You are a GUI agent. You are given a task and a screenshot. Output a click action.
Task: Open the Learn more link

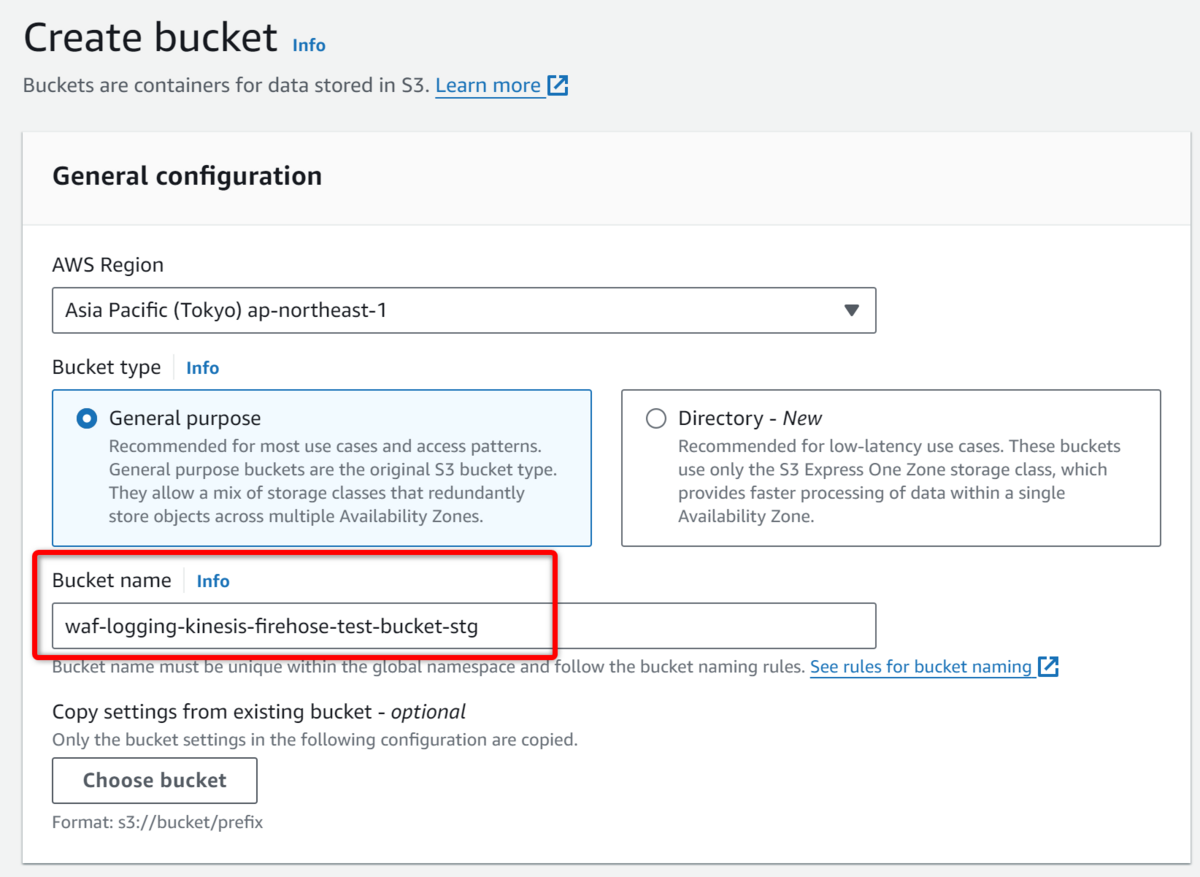(x=488, y=86)
